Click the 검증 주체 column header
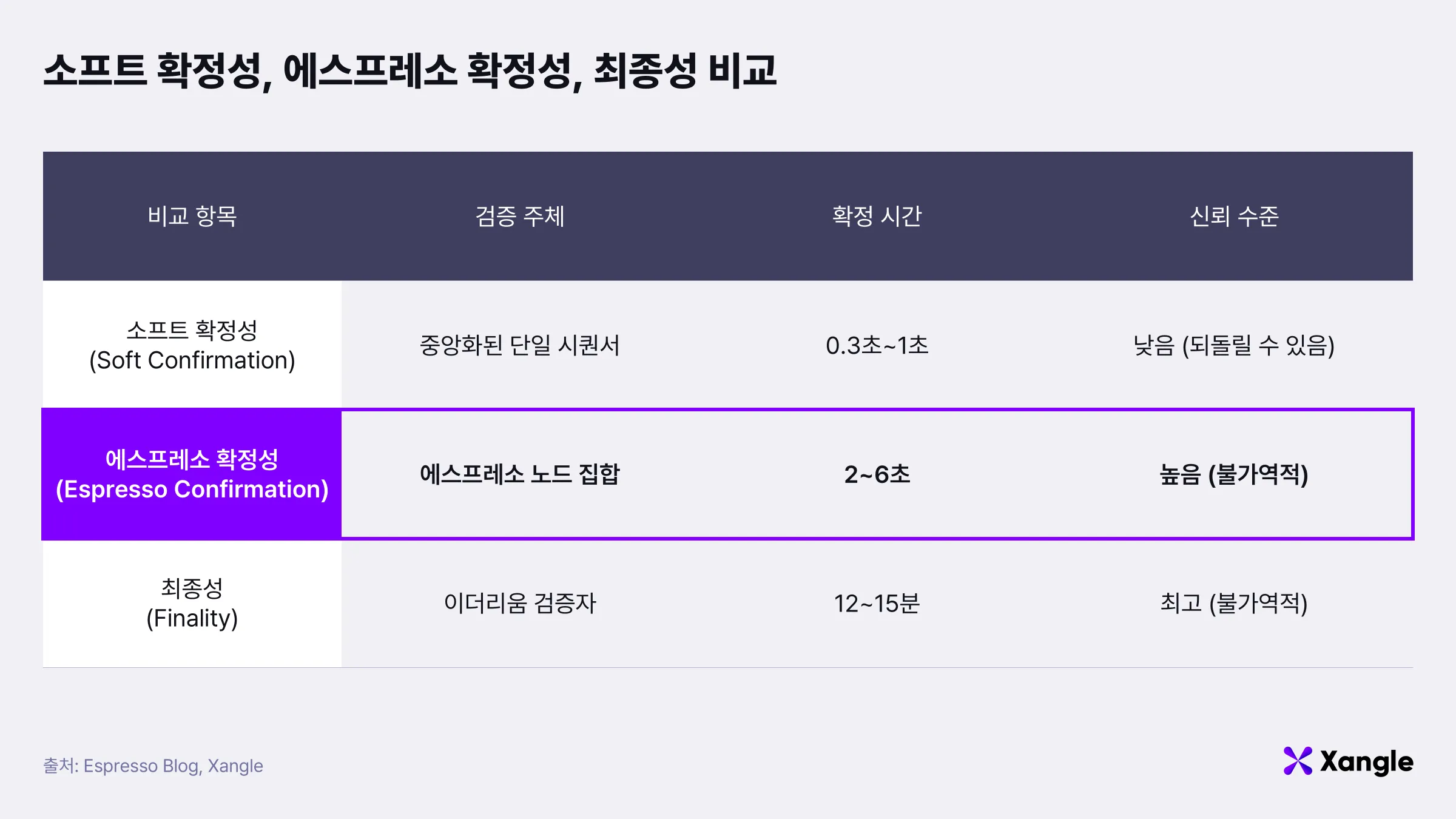This screenshot has width=1456, height=819. pyautogui.click(x=520, y=216)
